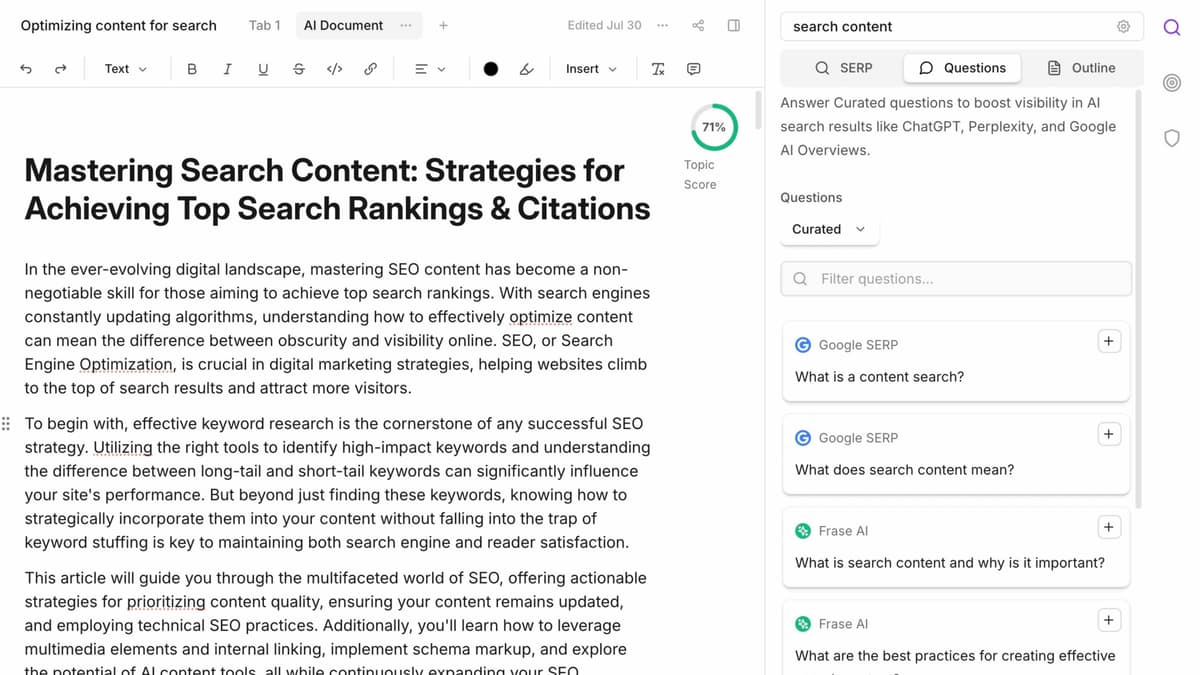Viewport: 1200px width, 675px height.
Task: Open the Insert dropdown menu
Action: tap(591, 69)
